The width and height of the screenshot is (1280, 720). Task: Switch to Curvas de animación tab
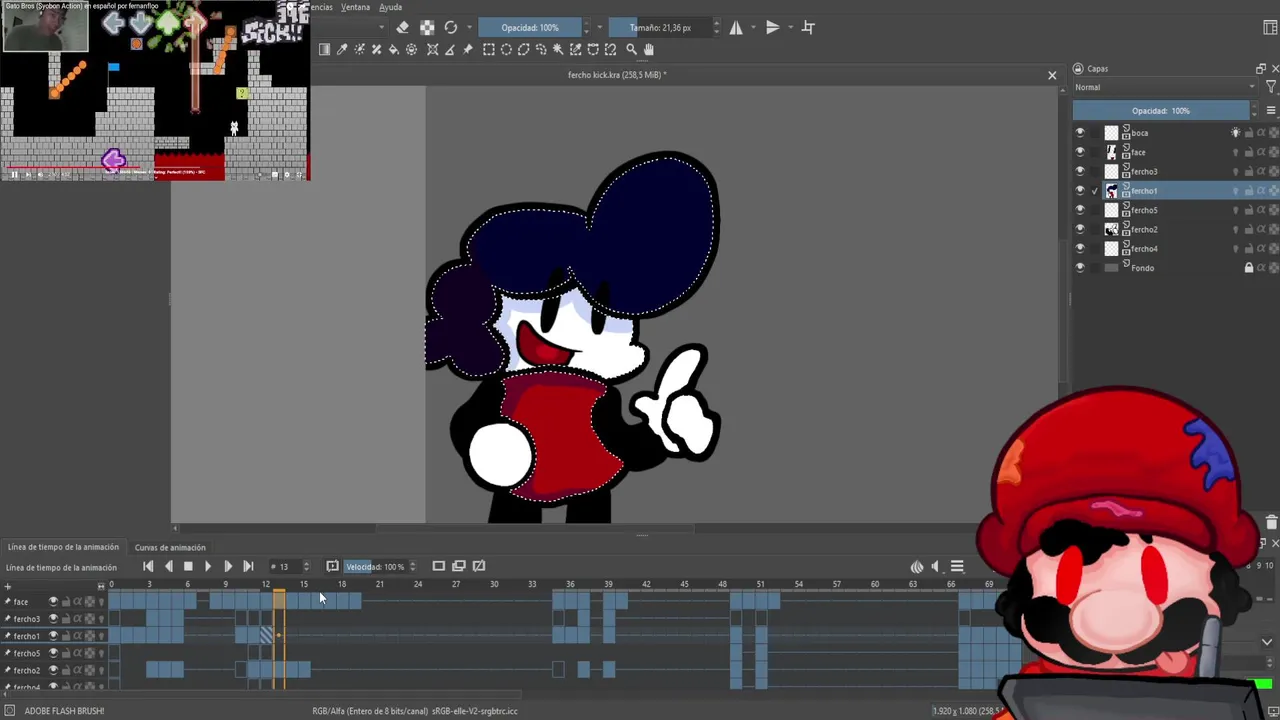(x=170, y=547)
